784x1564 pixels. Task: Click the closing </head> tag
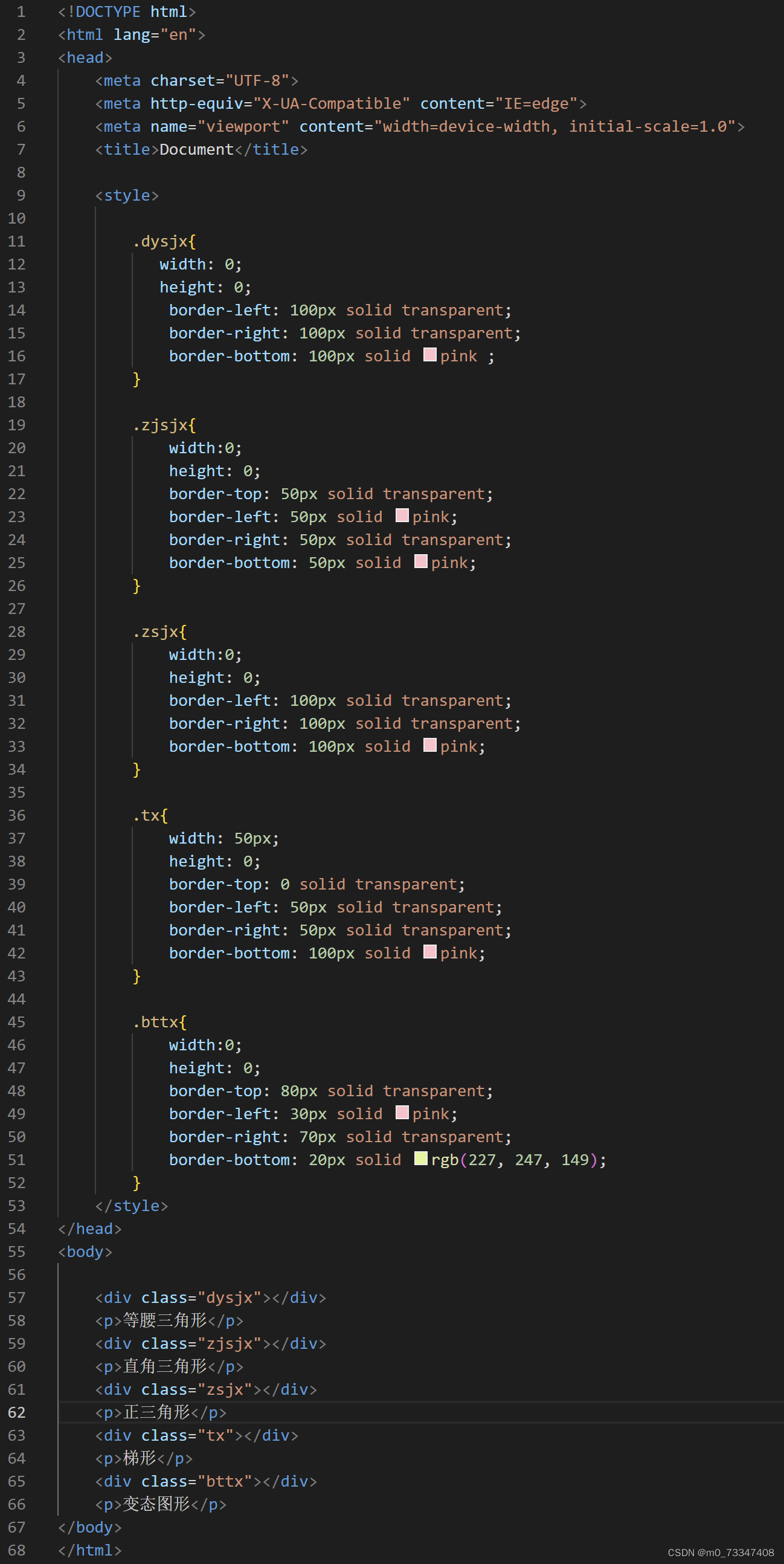pyautogui.click(x=90, y=1228)
